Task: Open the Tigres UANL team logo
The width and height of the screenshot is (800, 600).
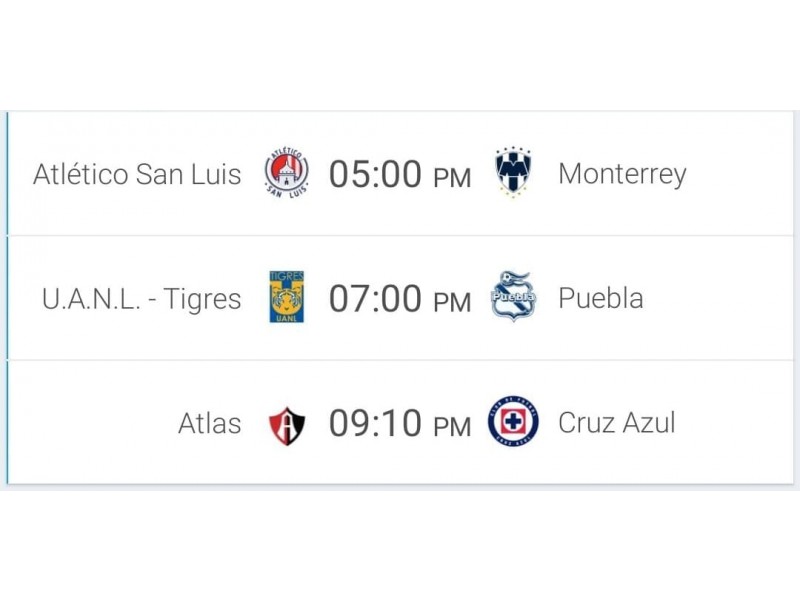Action: (287, 297)
